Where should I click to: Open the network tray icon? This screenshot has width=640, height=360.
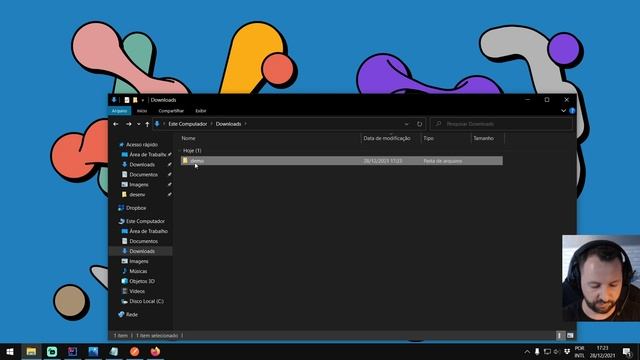[x=547, y=351]
